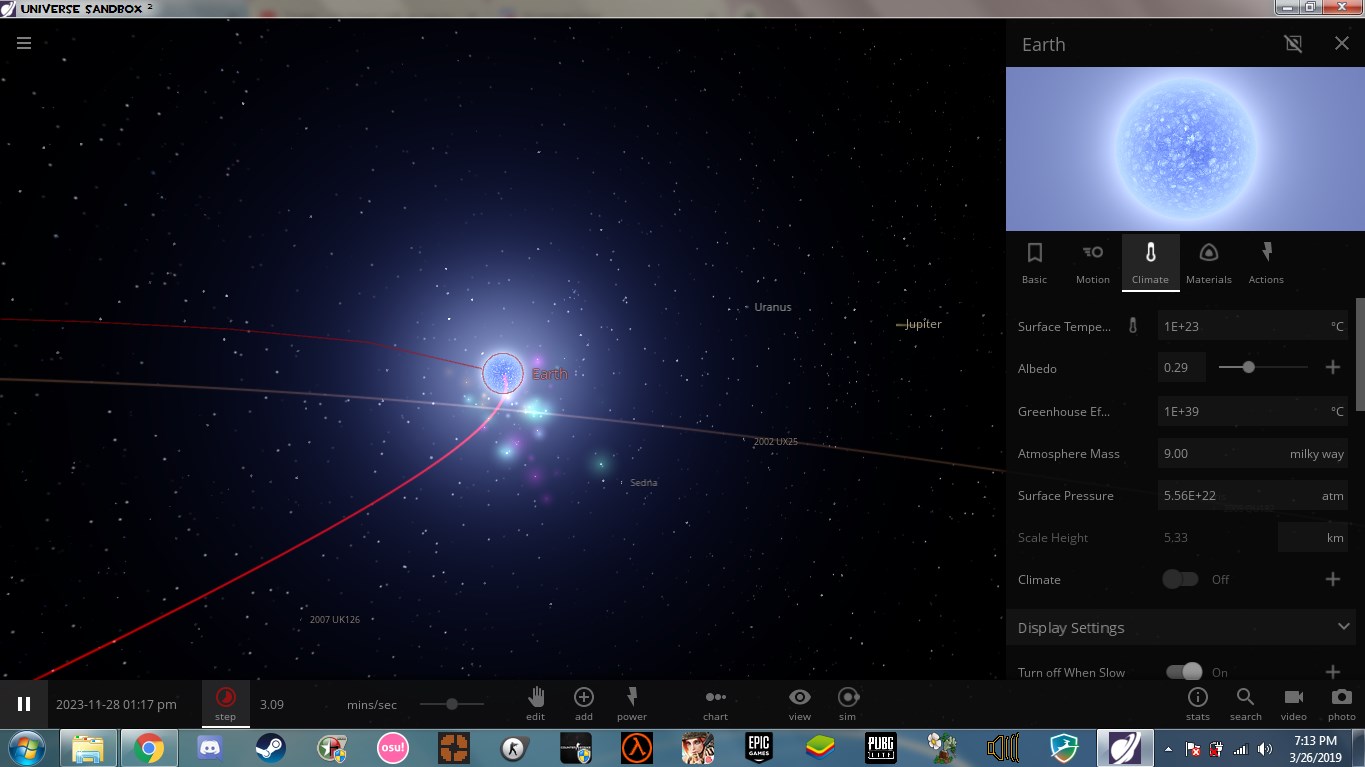Open Google Chrome from the taskbar
Viewport: 1365px width, 767px height.
(149, 747)
